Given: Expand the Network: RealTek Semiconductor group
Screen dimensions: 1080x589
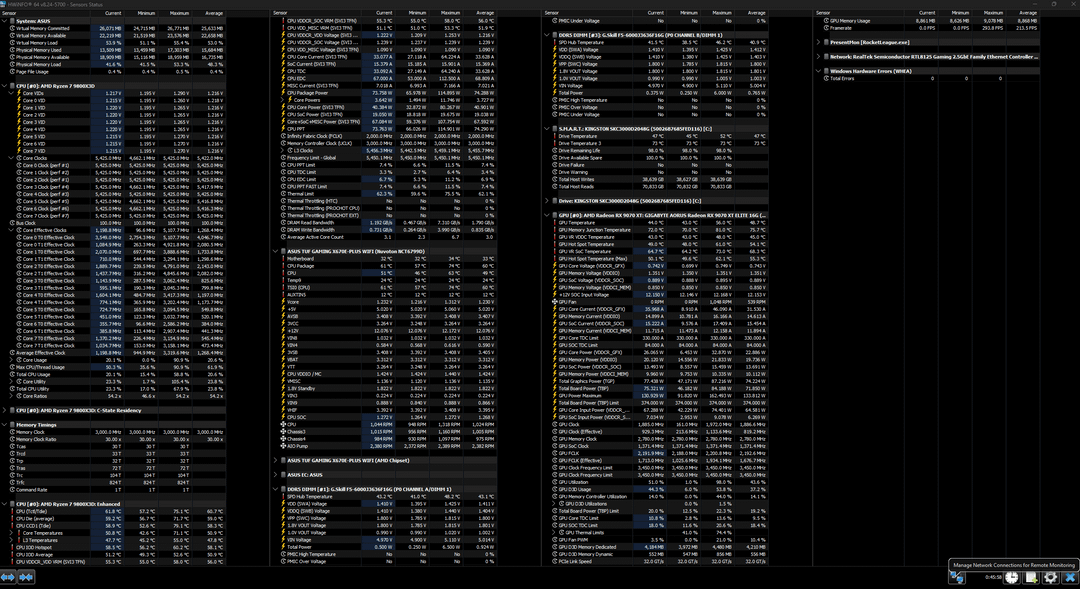Looking at the screenshot, I should click(x=818, y=56).
